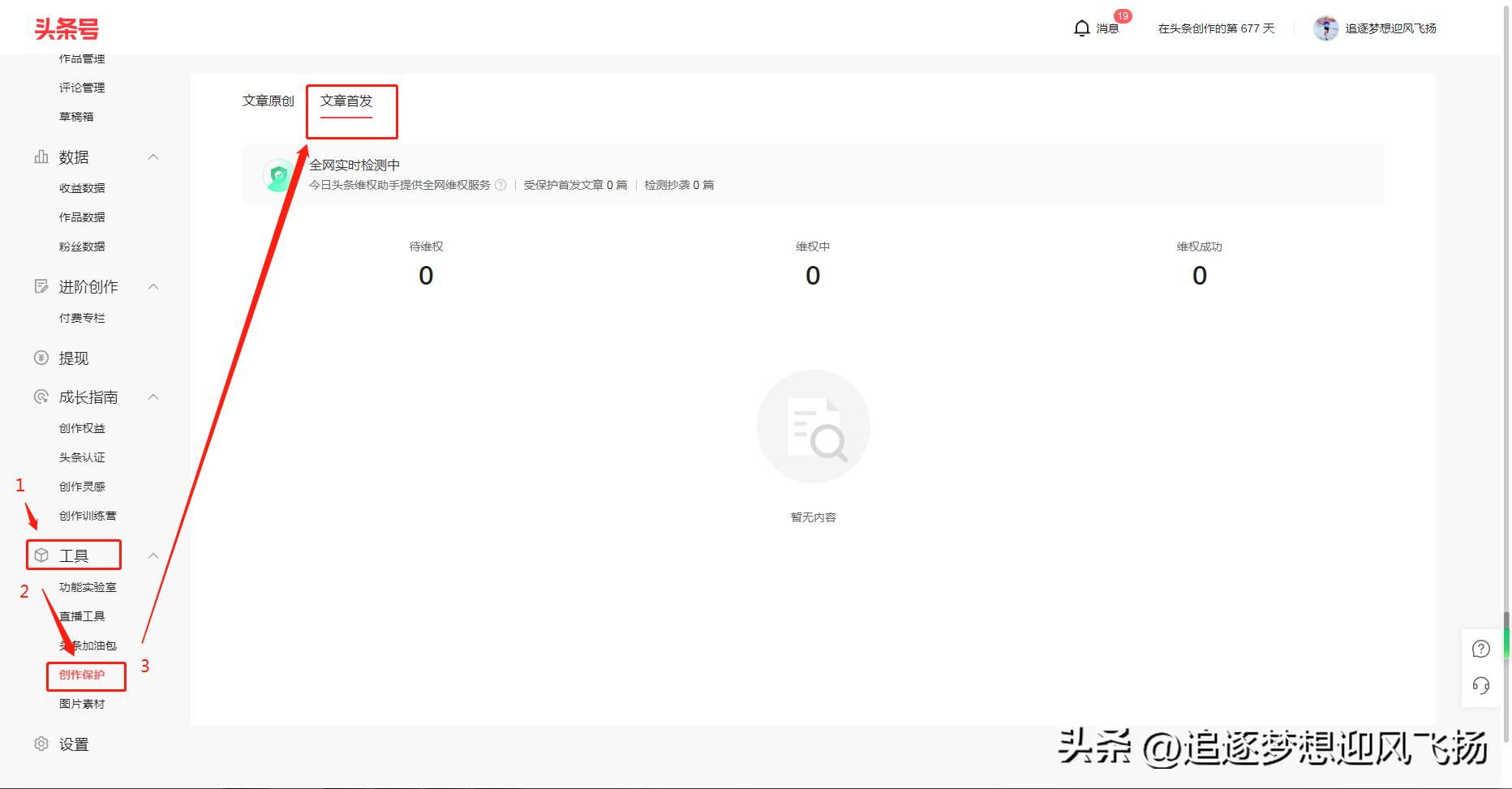Open 付费专栏 in the sidebar
Viewport: 1512px width, 789px height.
pyautogui.click(x=82, y=318)
